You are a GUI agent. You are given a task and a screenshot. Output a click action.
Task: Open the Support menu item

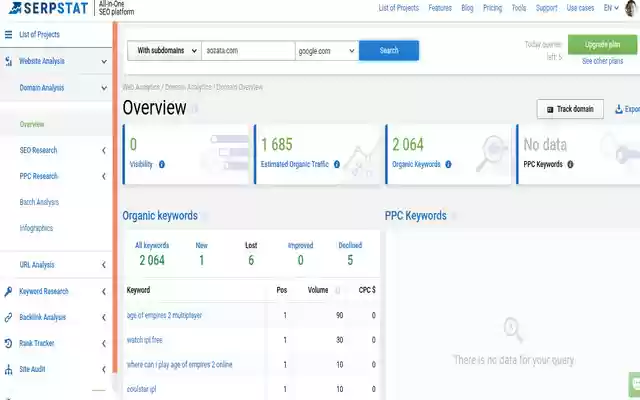tap(547, 8)
